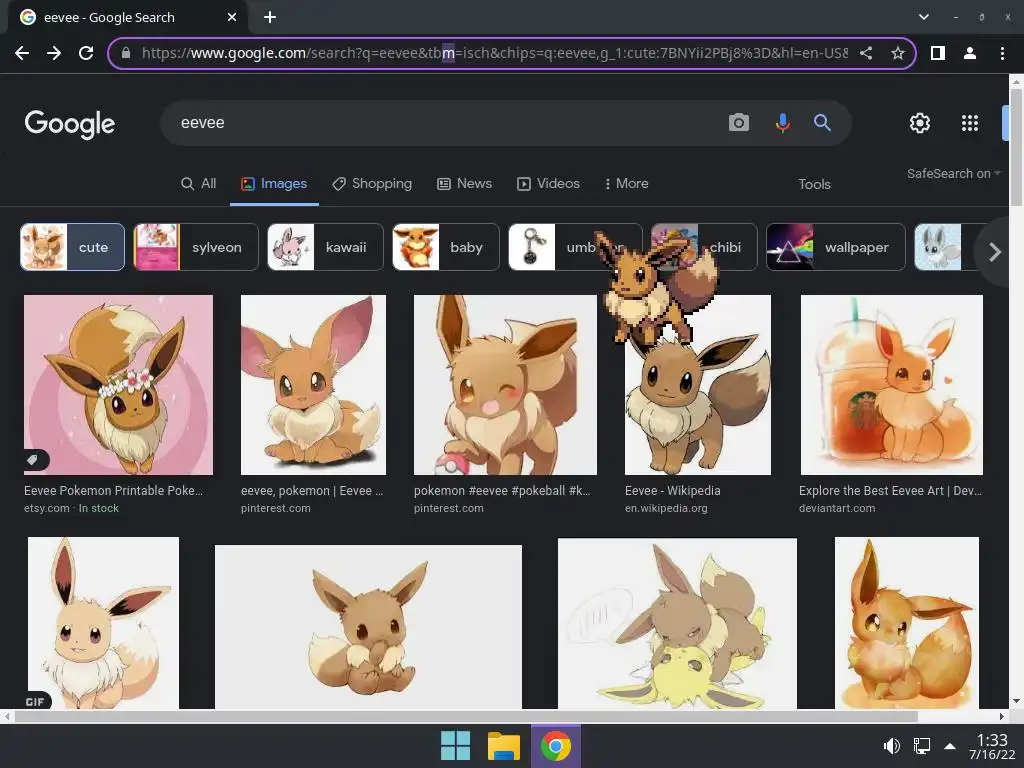The height and width of the screenshot is (768, 1024).
Task: Open Windows Start menu
Action: [455, 746]
